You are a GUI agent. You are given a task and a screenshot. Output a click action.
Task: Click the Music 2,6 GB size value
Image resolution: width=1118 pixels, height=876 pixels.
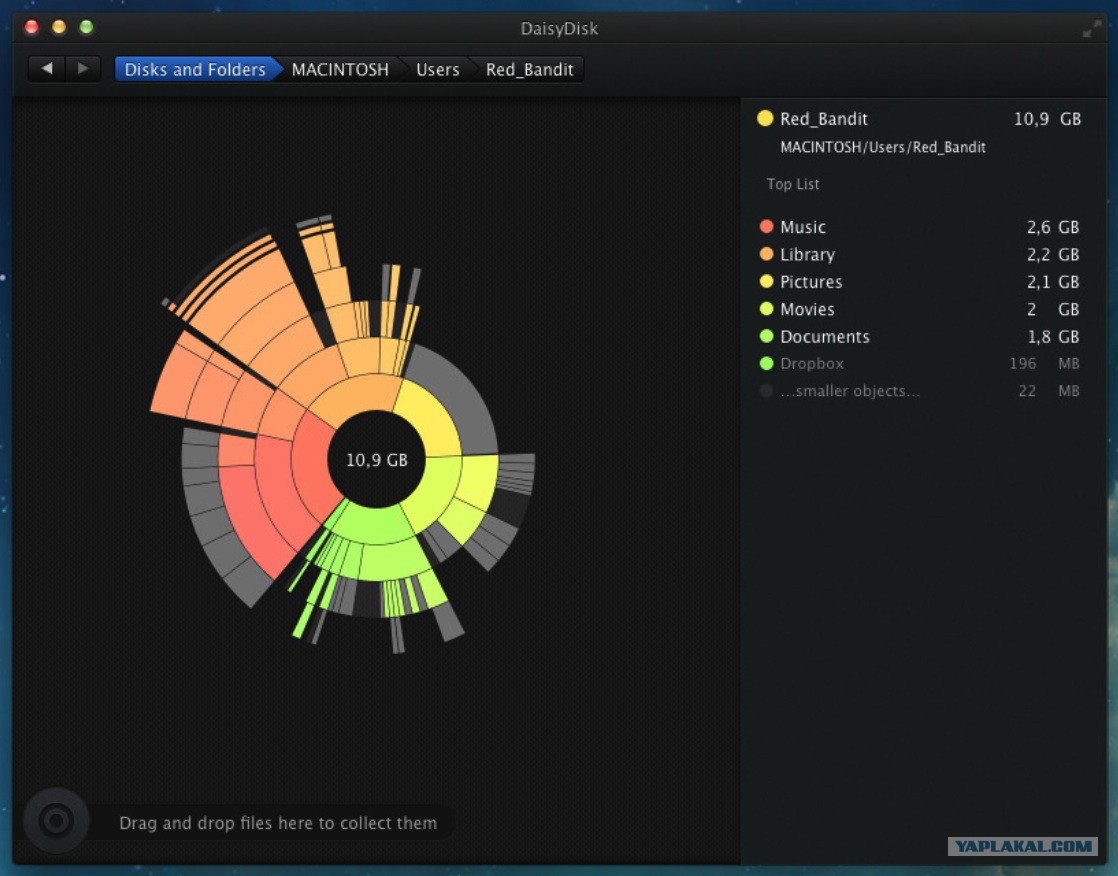coord(1052,227)
